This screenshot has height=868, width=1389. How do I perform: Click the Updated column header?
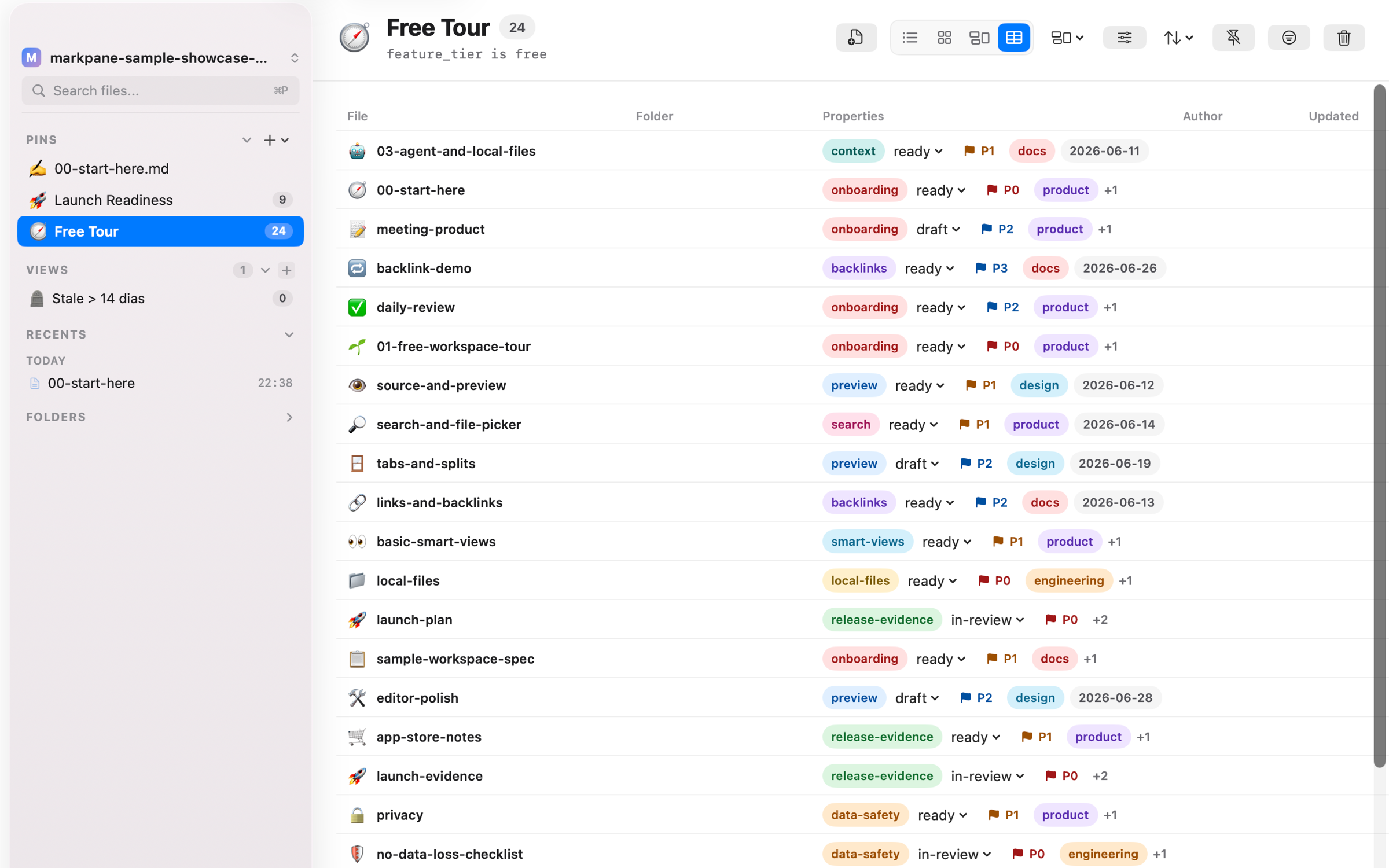[1333, 116]
